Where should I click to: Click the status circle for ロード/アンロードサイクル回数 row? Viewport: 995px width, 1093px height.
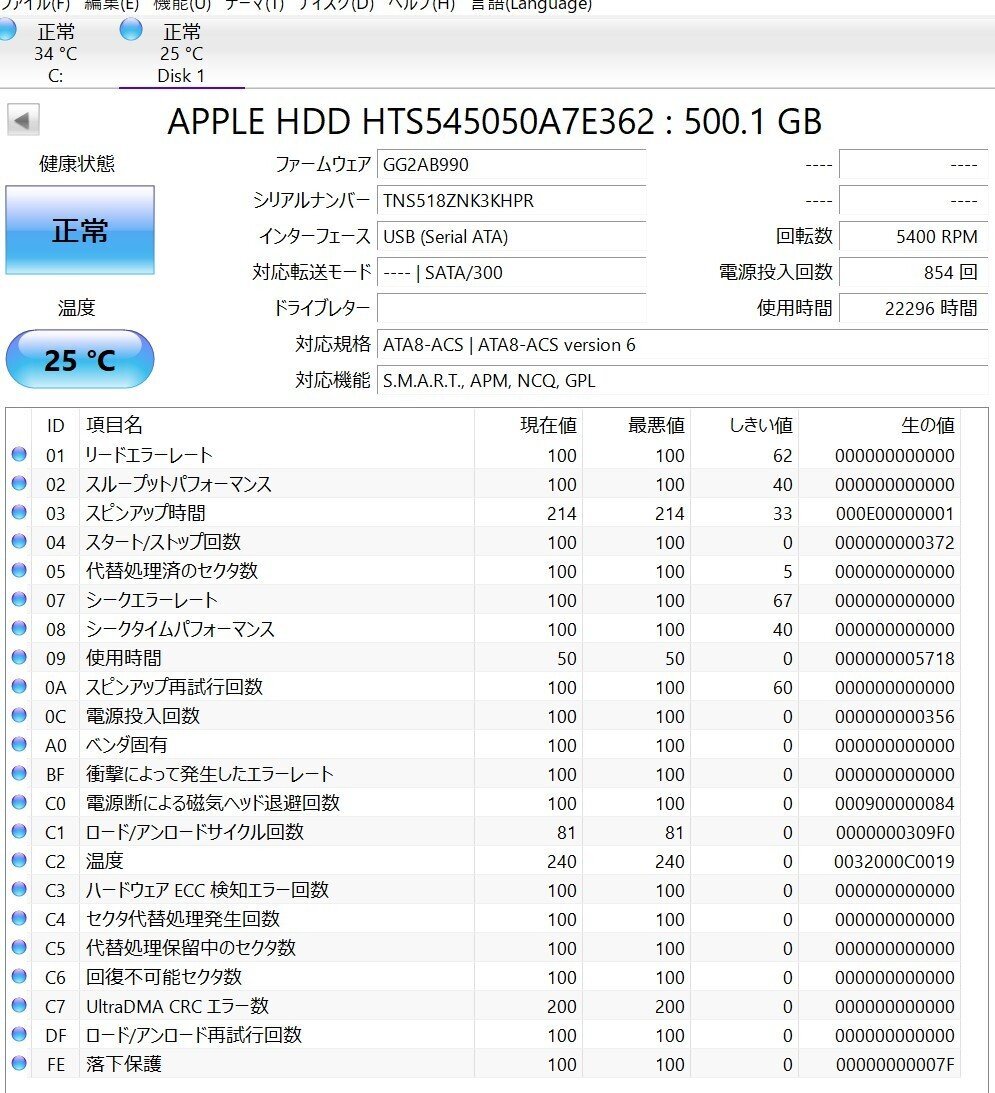tap(19, 831)
